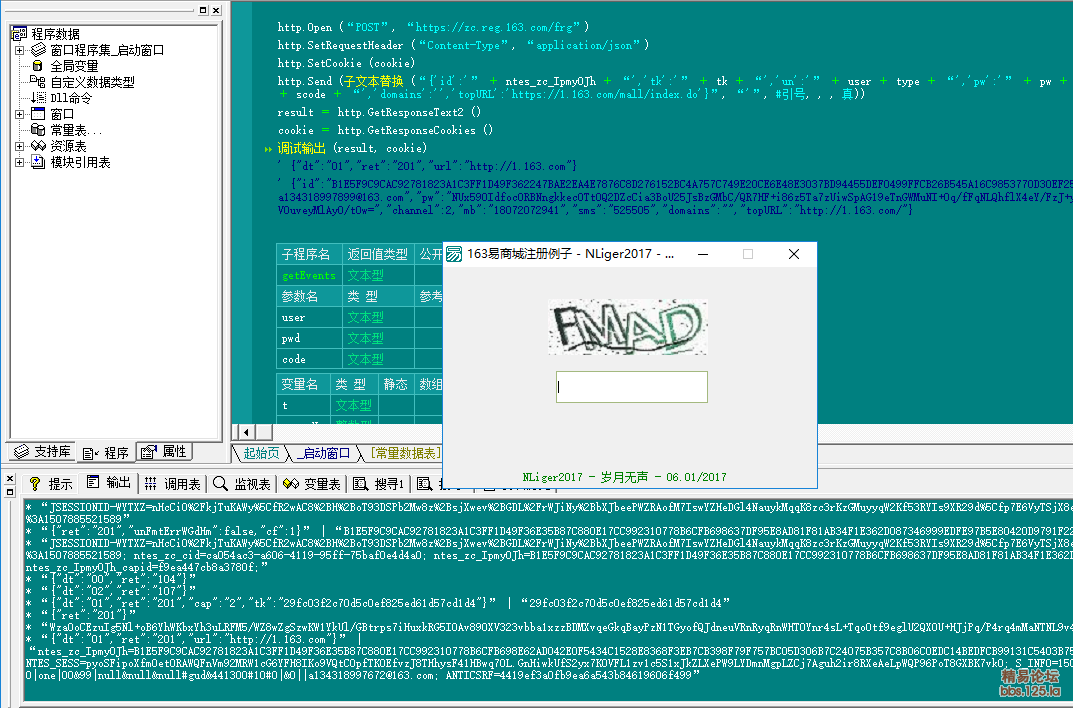Viewport: 1073px width, 708px height.
Task: Select 全局变量 global variables cylinder icon
Action: tap(38, 66)
